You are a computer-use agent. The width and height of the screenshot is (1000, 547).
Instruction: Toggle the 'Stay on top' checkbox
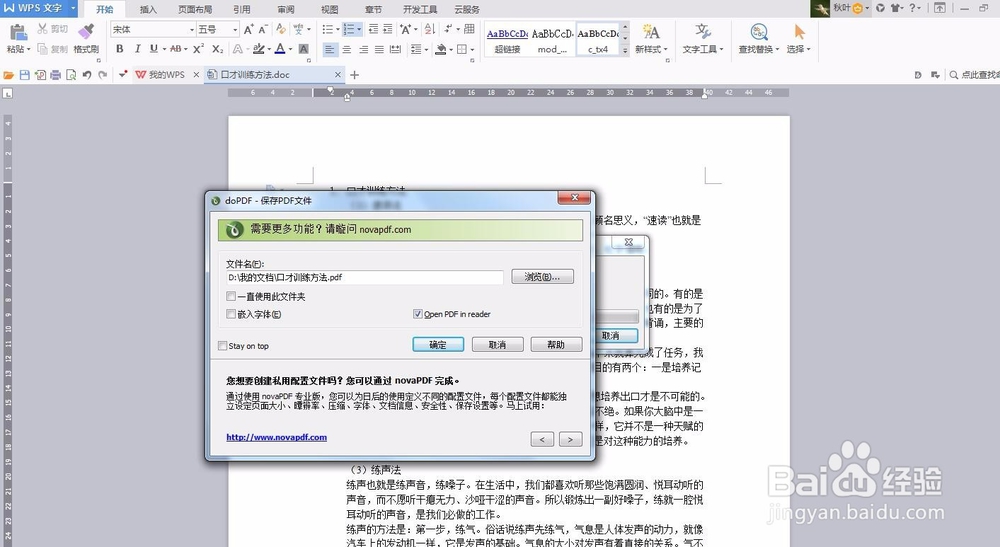tap(222, 346)
